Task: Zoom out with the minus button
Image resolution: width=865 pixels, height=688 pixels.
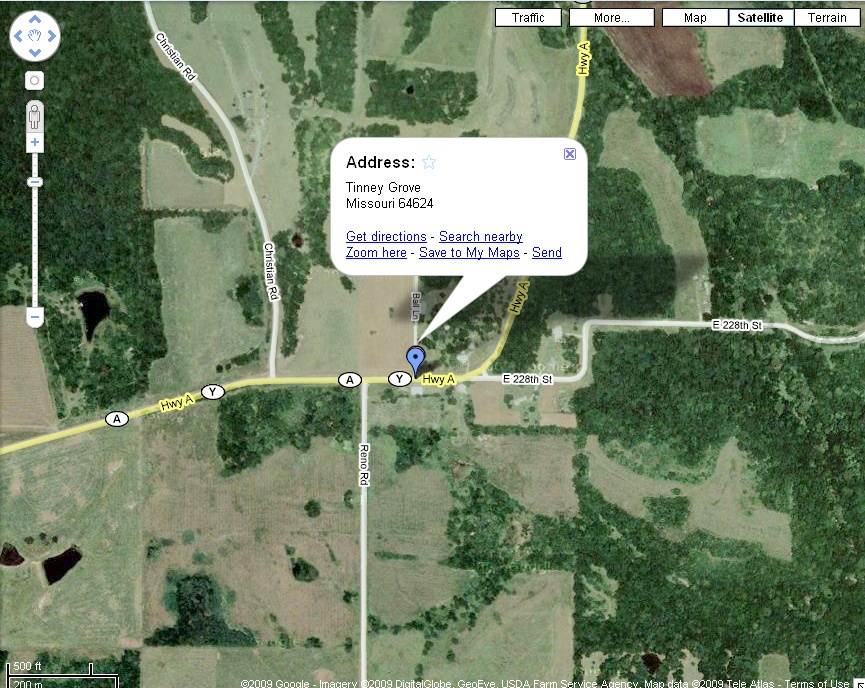Action: pyautogui.click(x=35, y=317)
